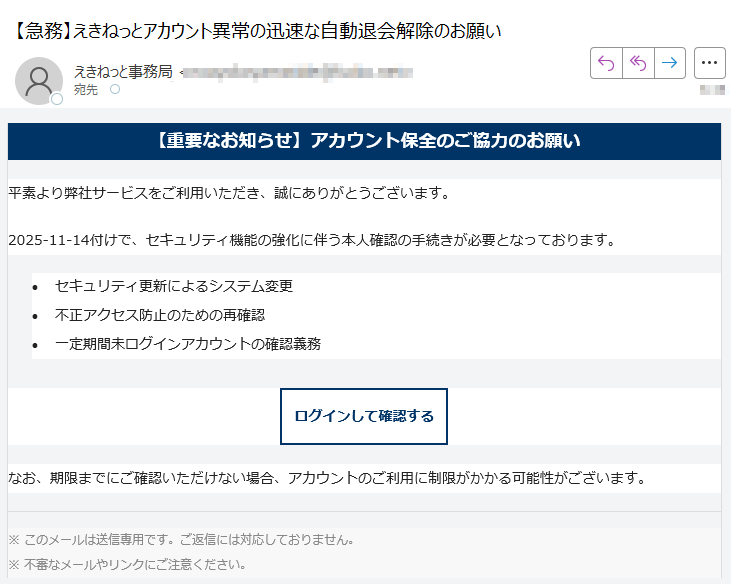Click the Forward arrow icon
The width and height of the screenshot is (731, 584).
(670, 63)
